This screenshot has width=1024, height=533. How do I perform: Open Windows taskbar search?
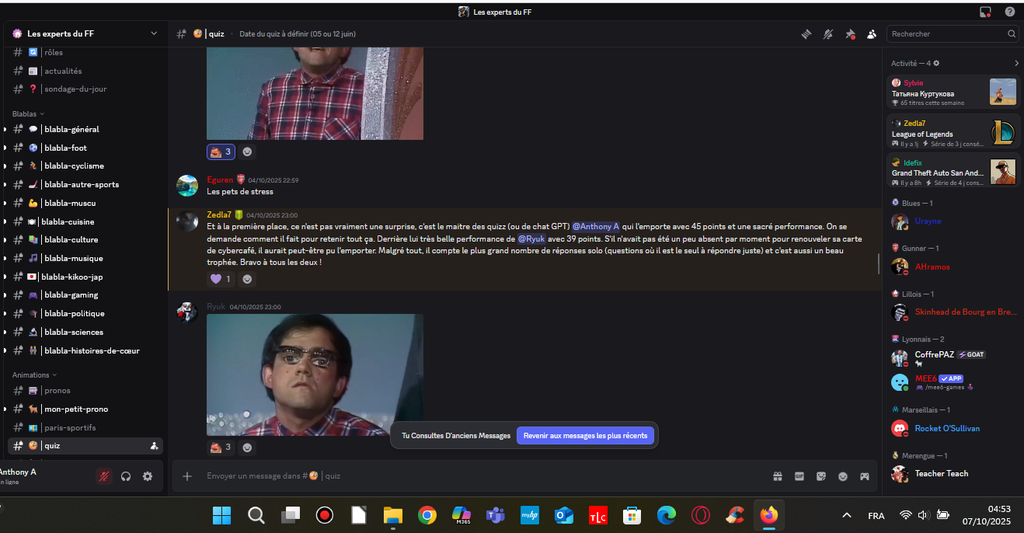[x=256, y=515]
